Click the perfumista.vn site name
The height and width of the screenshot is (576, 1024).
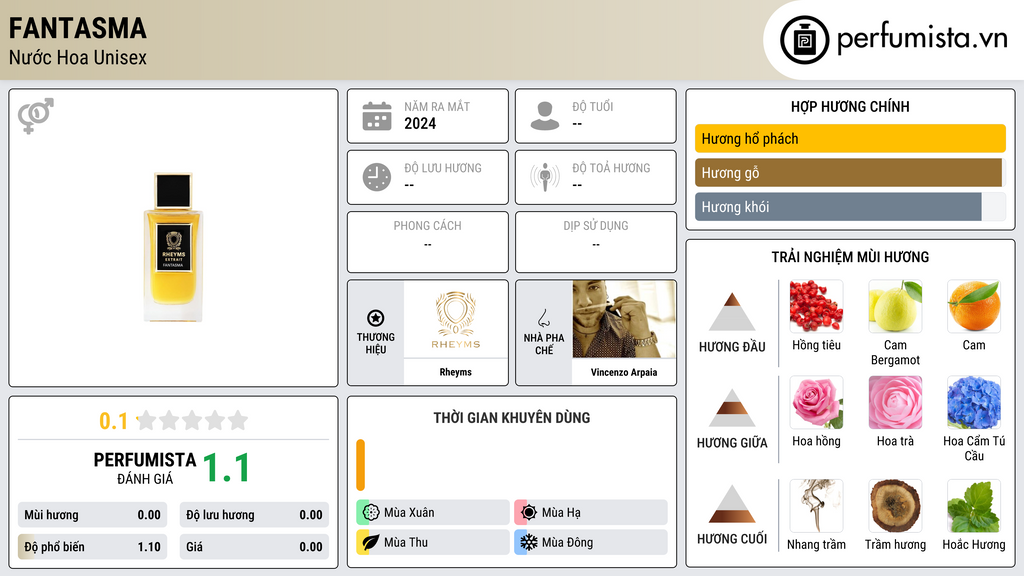tap(922, 39)
